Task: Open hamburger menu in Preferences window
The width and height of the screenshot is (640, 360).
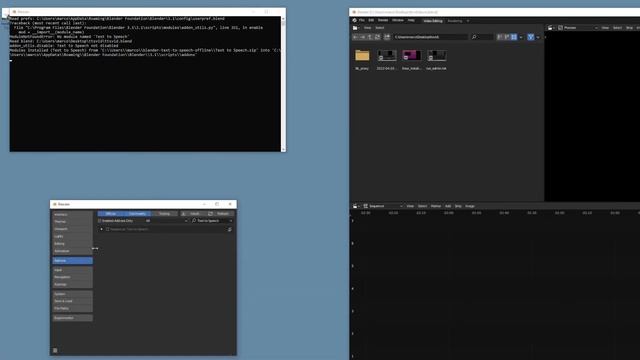Action: 55,350
